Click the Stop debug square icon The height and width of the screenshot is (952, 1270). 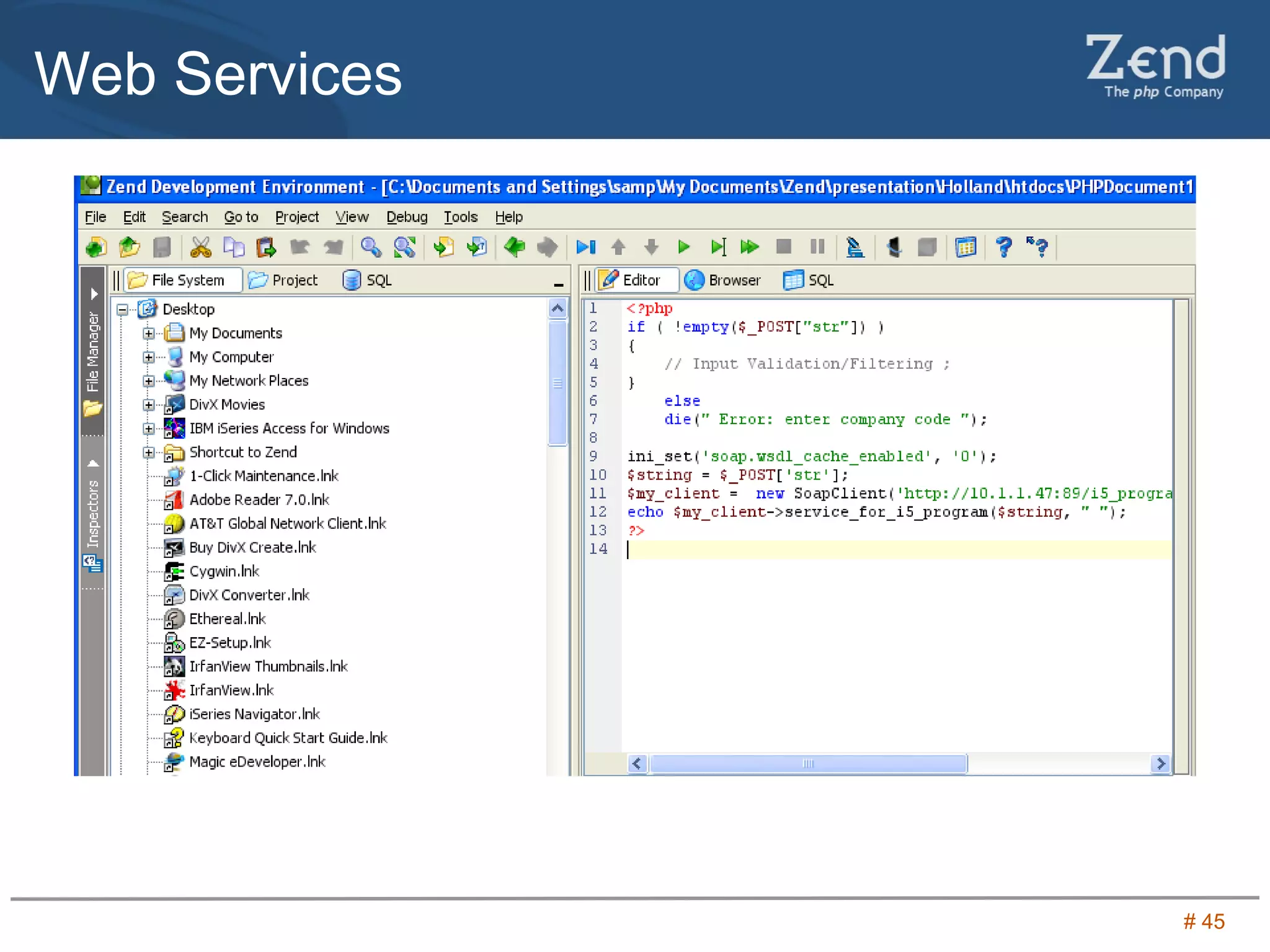pyautogui.click(x=784, y=247)
